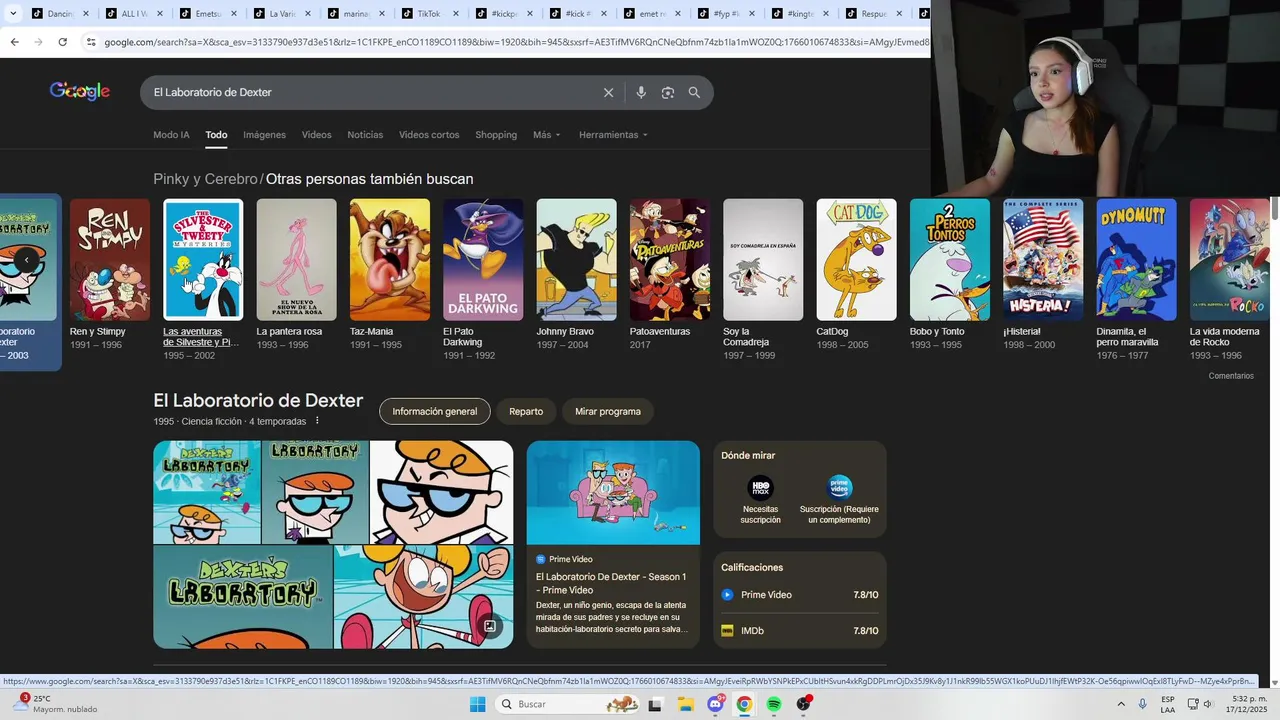Show hidden system tray icons

(1120, 704)
